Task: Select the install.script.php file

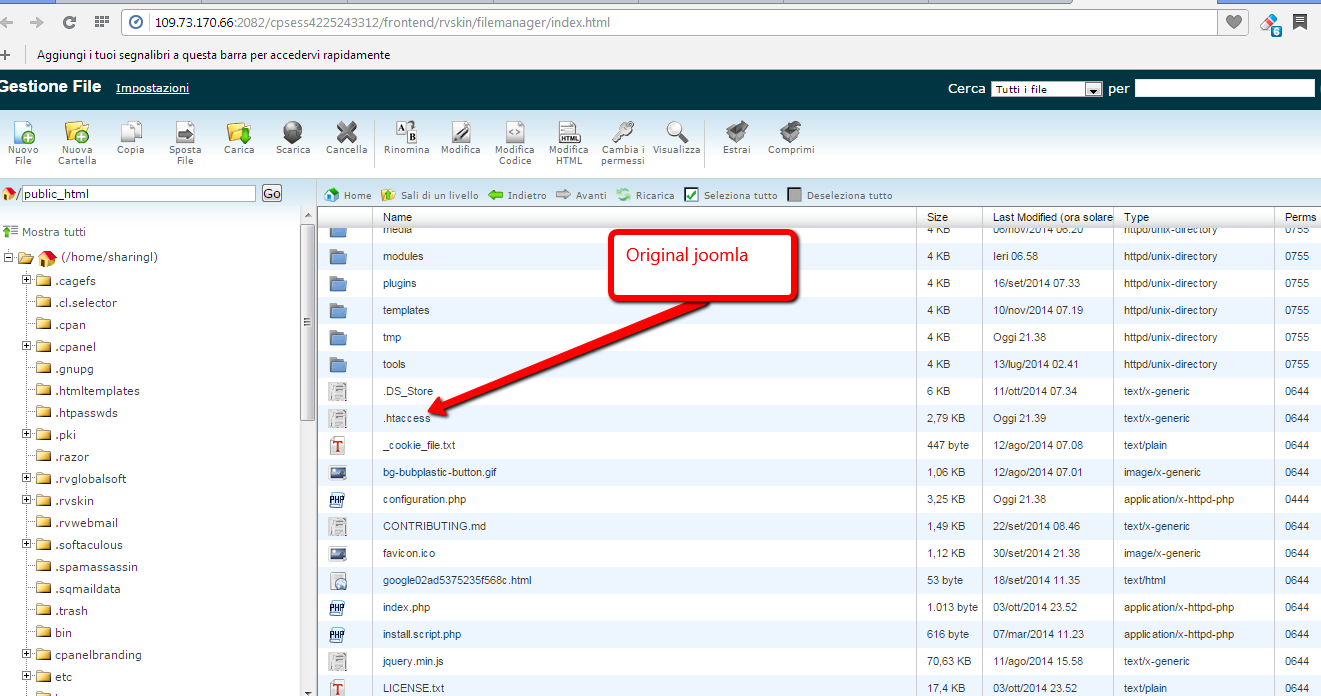Action: coord(422,634)
